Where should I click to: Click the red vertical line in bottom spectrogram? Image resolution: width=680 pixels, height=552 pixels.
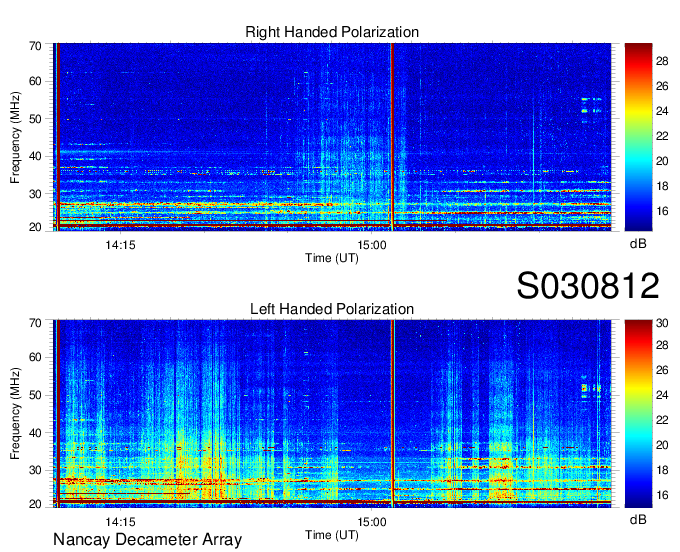click(x=392, y=413)
